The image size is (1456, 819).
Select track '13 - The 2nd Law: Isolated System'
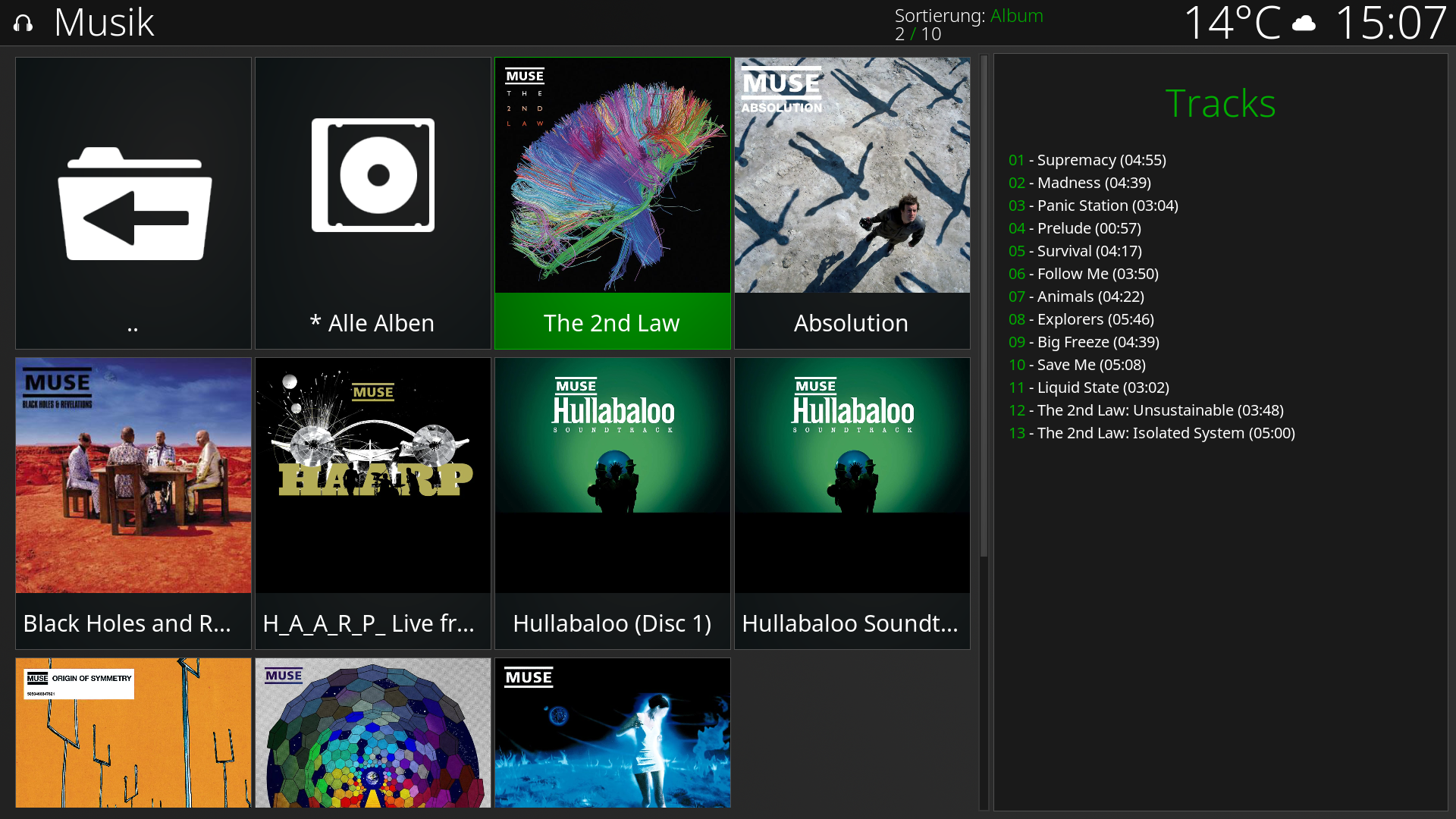[x=1151, y=433]
